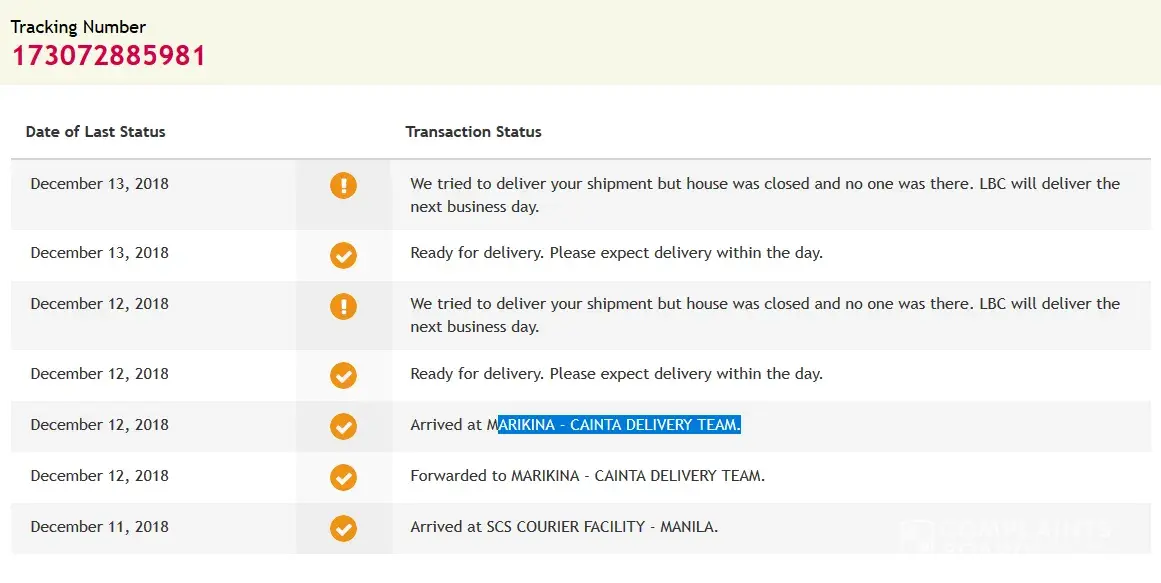The height and width of the screenshot is (583, 1161).
Task: Click the Tracking Number label
Action: coord(78,27)
